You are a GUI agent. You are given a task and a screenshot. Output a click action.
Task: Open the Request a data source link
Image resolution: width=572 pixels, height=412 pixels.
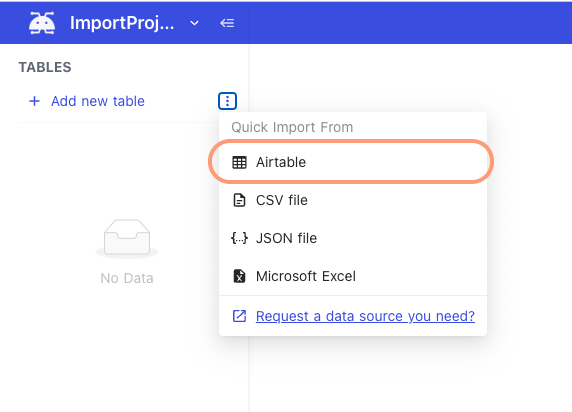click(x=365, y=316)
